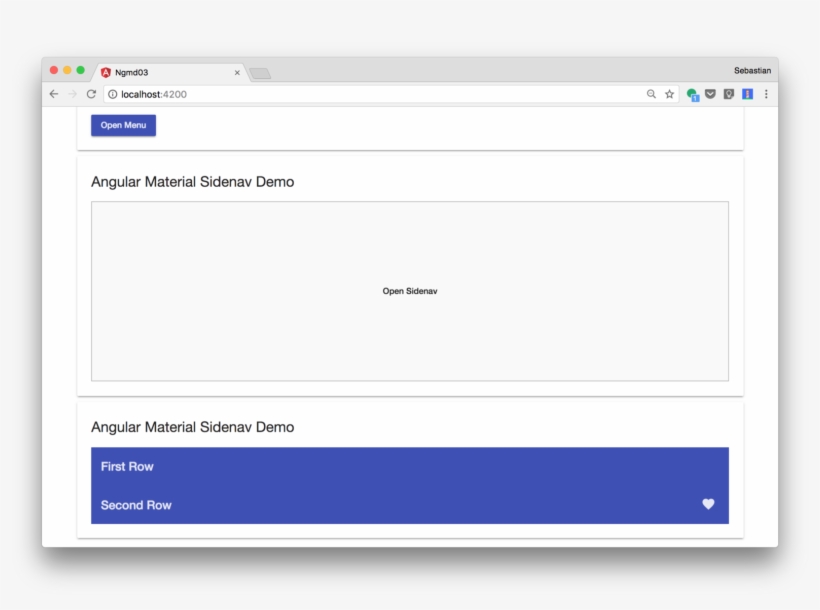Click the zoom magnifier icon in address bar

point(651,94)
